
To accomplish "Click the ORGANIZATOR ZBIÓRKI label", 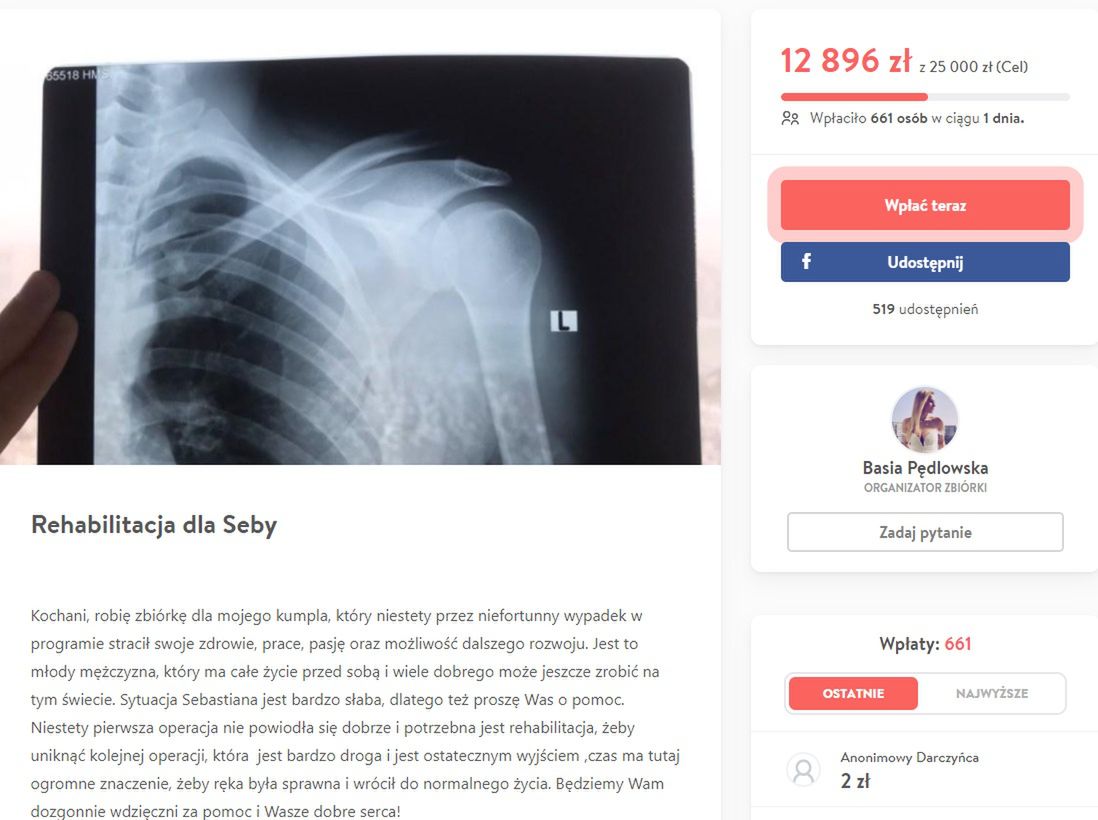I will (925, 488).
